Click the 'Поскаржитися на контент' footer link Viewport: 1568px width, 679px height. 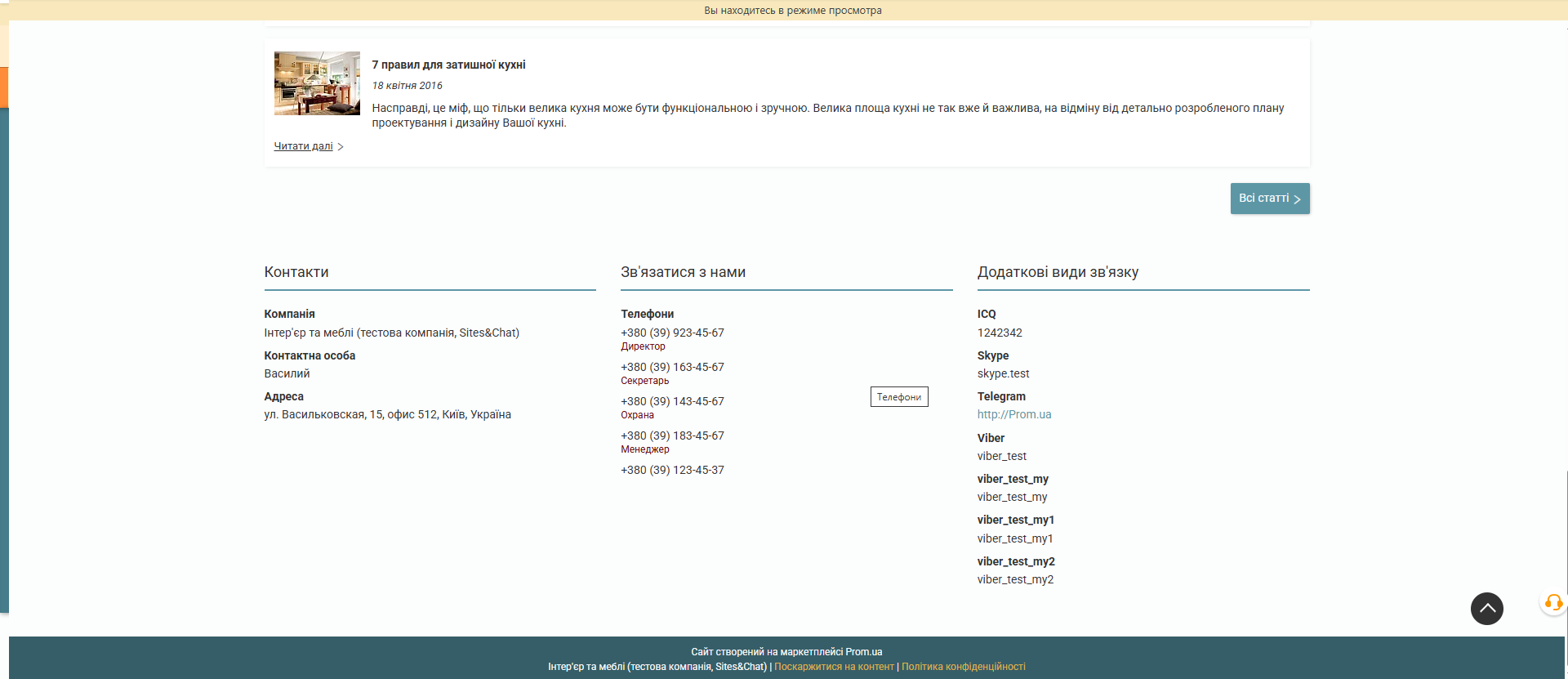[x=834, y=667]
